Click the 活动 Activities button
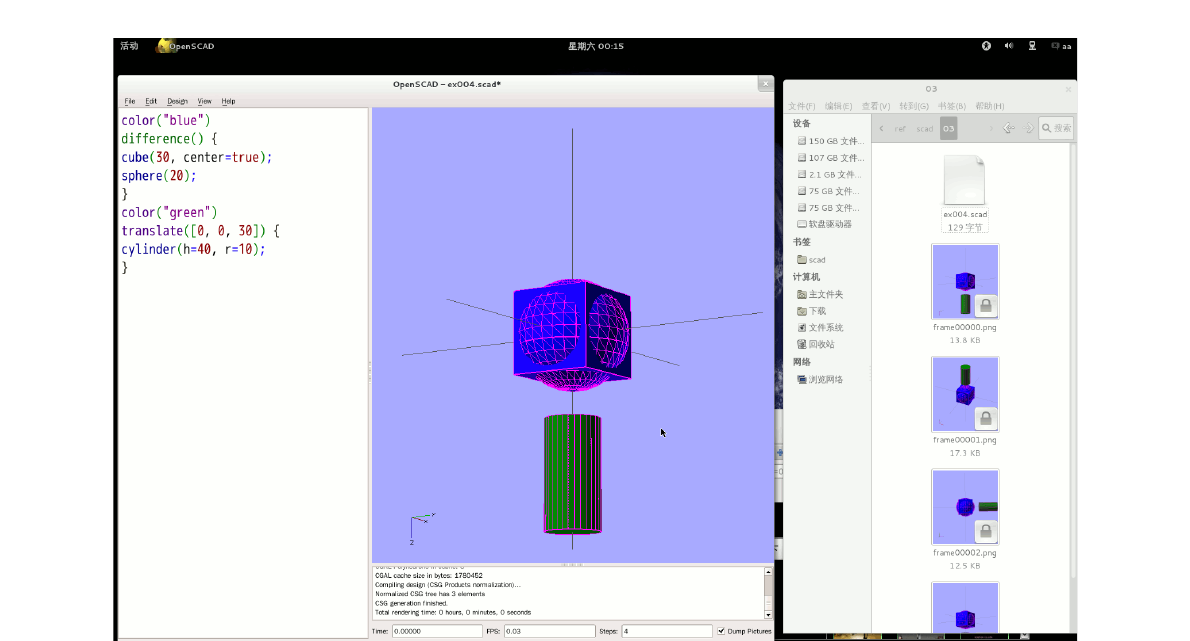This screenshot has width=1190, height=641. point(129,46)
